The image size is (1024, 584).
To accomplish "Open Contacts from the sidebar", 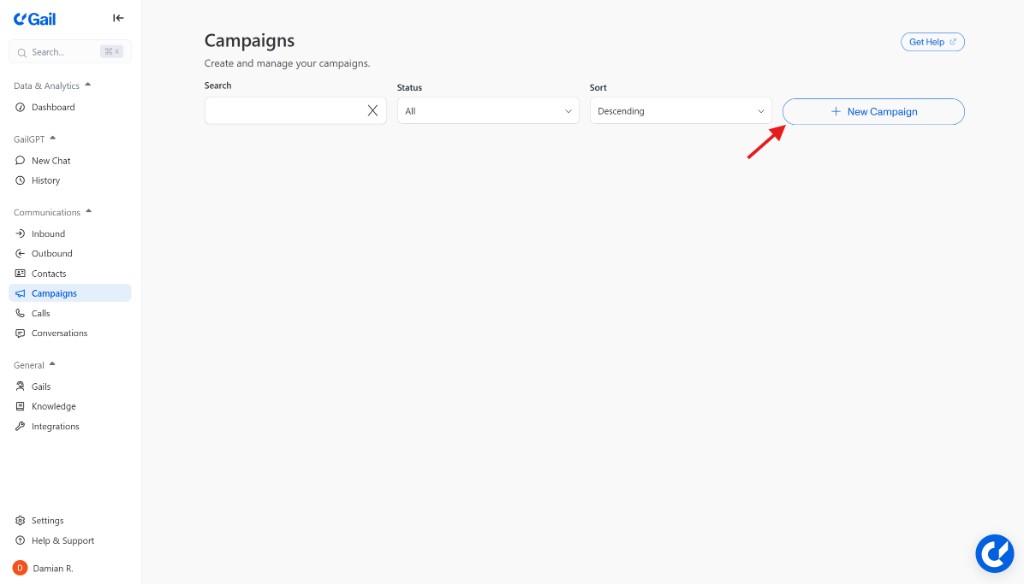I will click(48, 273).
